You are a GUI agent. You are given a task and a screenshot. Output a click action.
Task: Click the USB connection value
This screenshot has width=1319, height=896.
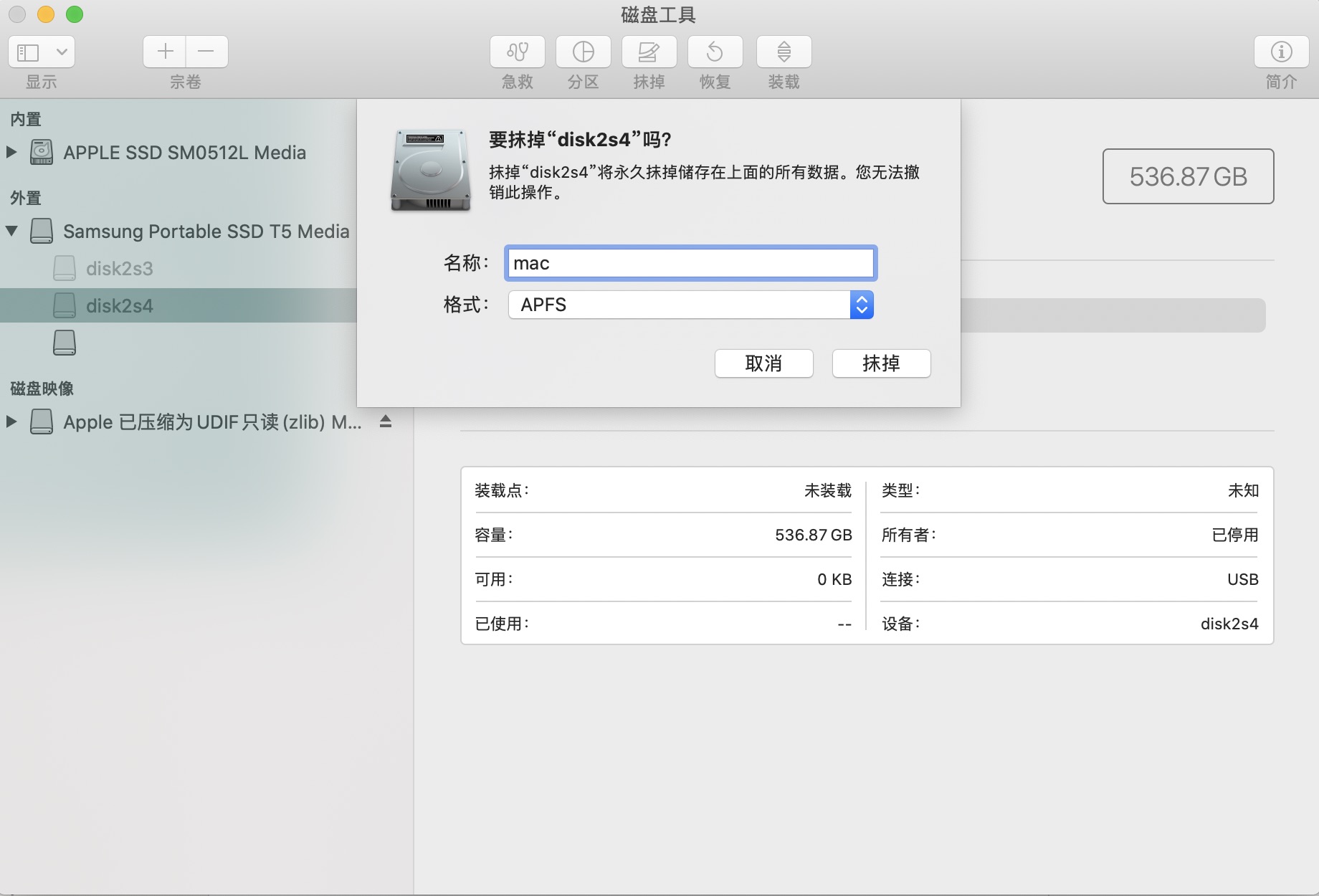[1243, 579]
